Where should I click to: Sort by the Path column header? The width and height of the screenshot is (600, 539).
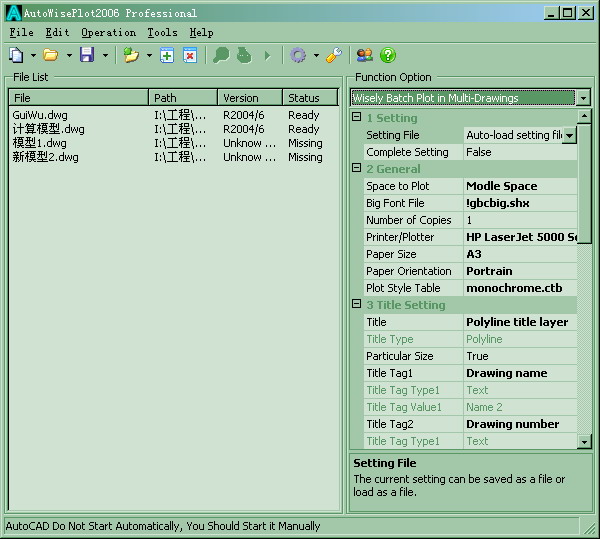(183, 98)
